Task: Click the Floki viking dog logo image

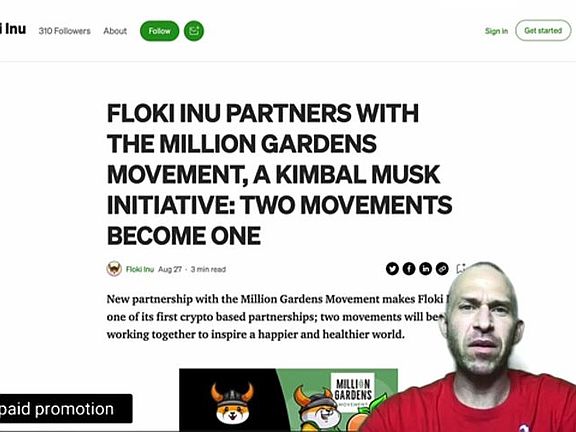Action: [232, 403]
